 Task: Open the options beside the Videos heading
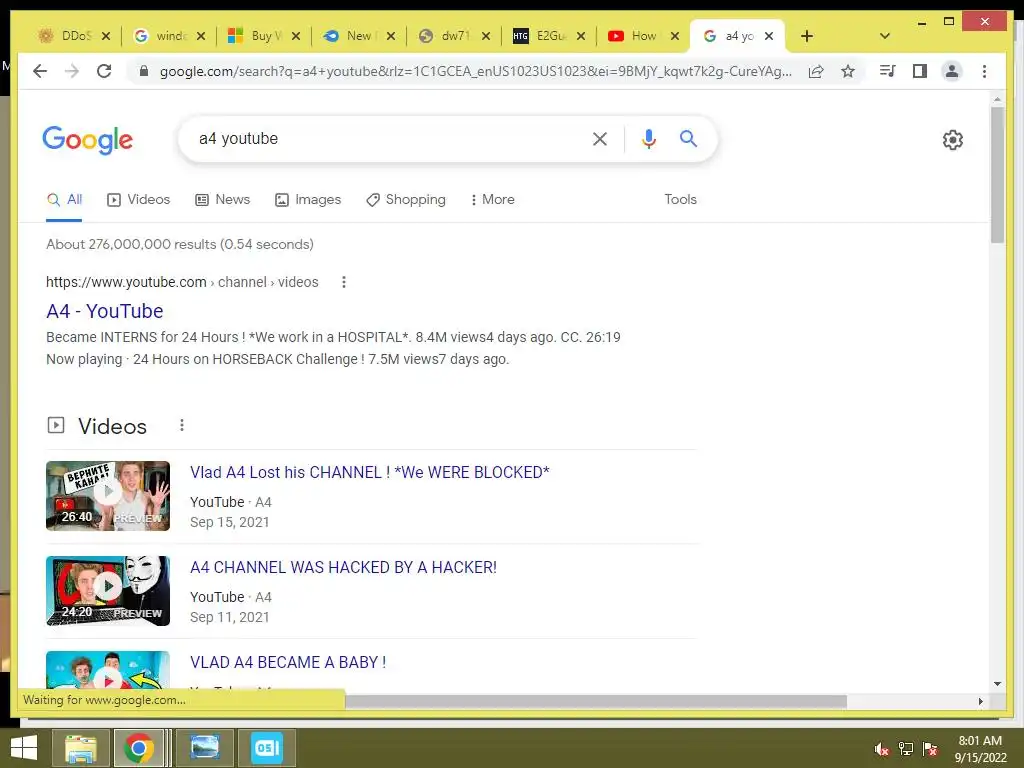182,426
